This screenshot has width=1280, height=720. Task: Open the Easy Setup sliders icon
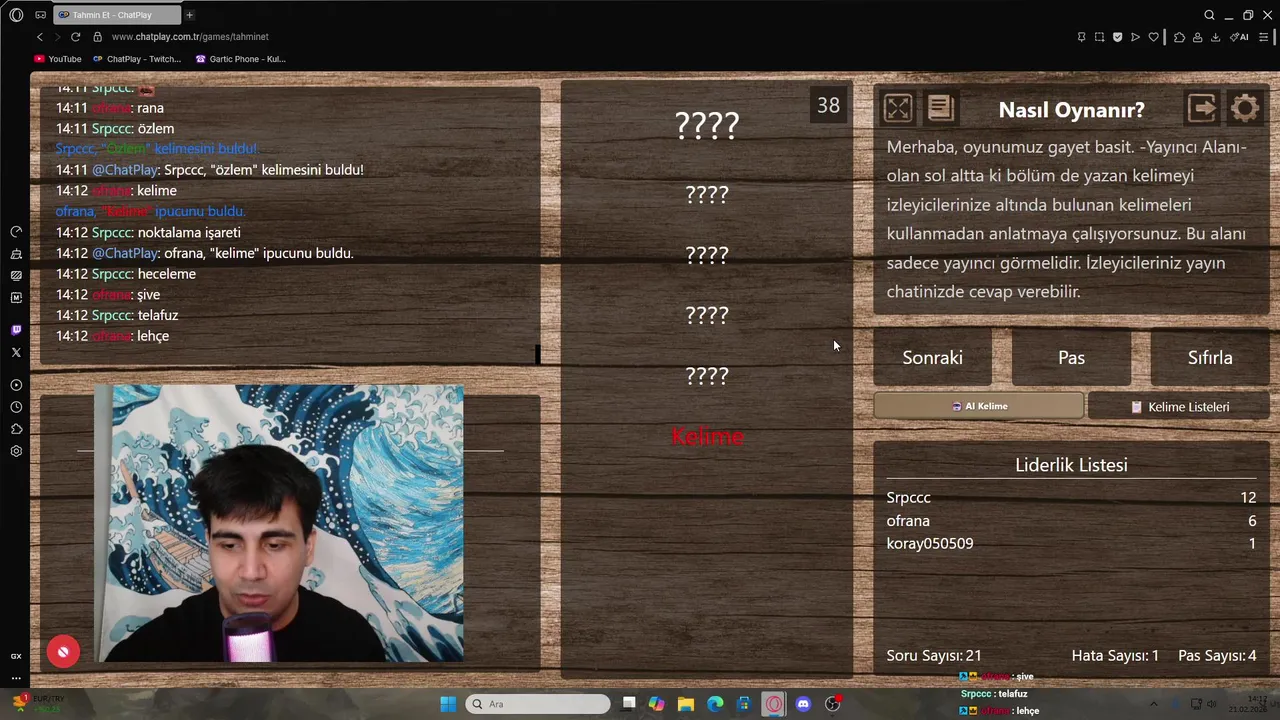click(1264, 37)
